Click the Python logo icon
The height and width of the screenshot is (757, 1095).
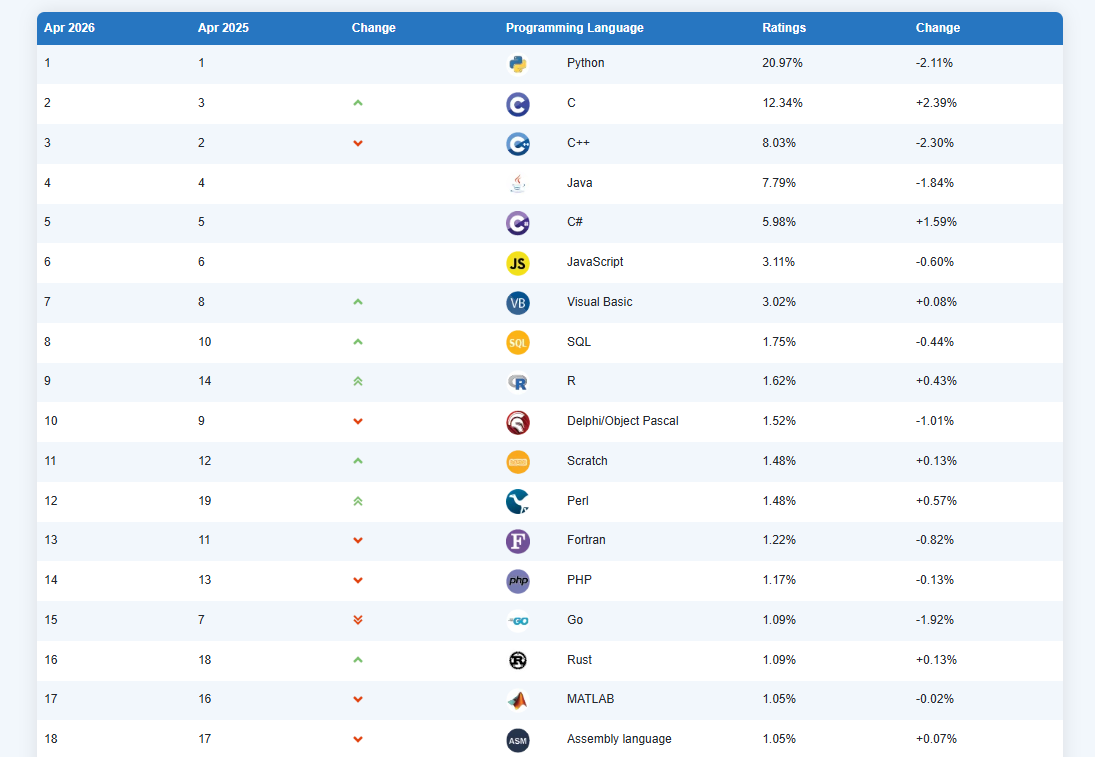tap(517, 63)
